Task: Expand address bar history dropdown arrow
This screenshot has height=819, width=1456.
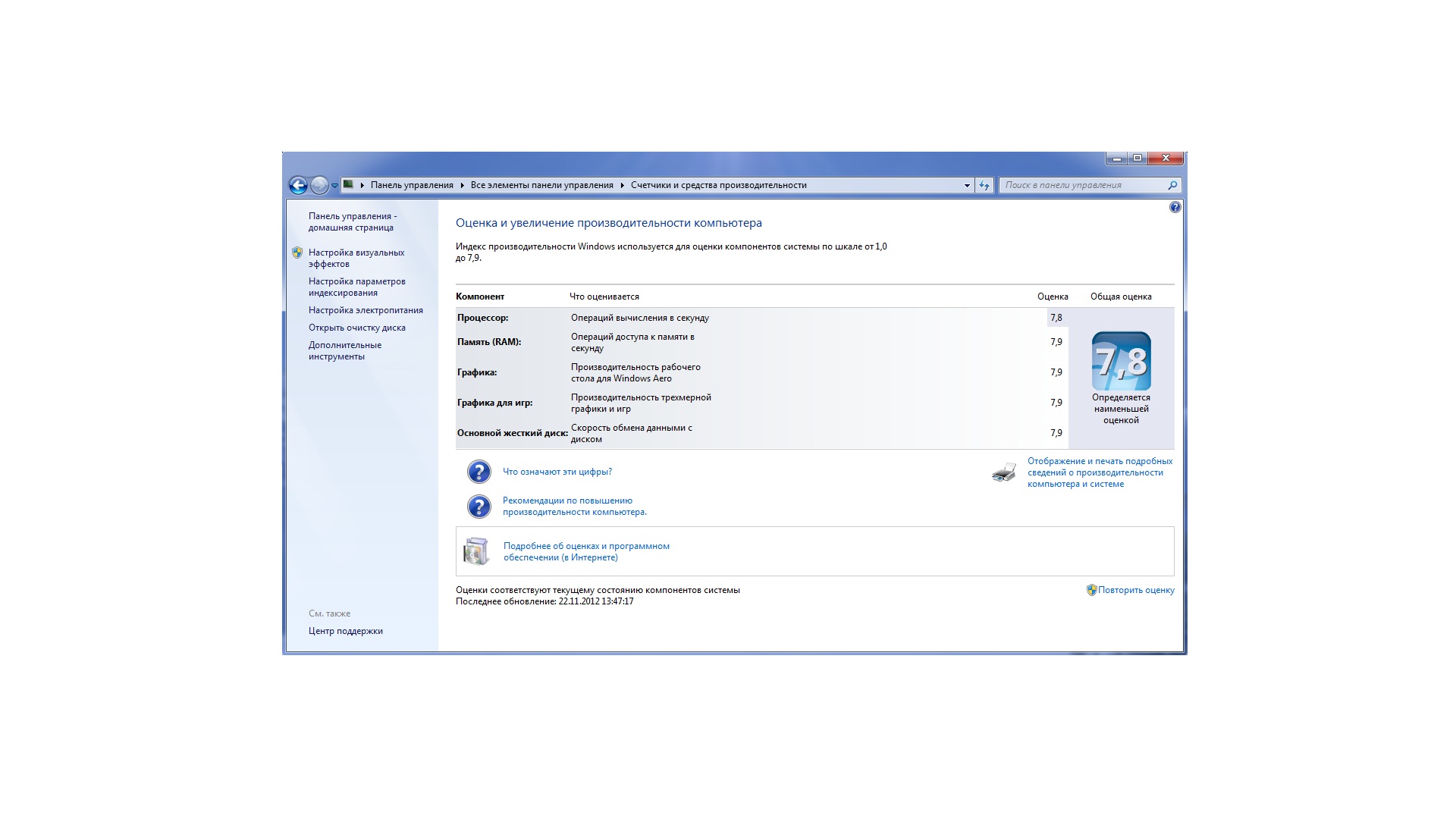Action: (x=967, y=185)
